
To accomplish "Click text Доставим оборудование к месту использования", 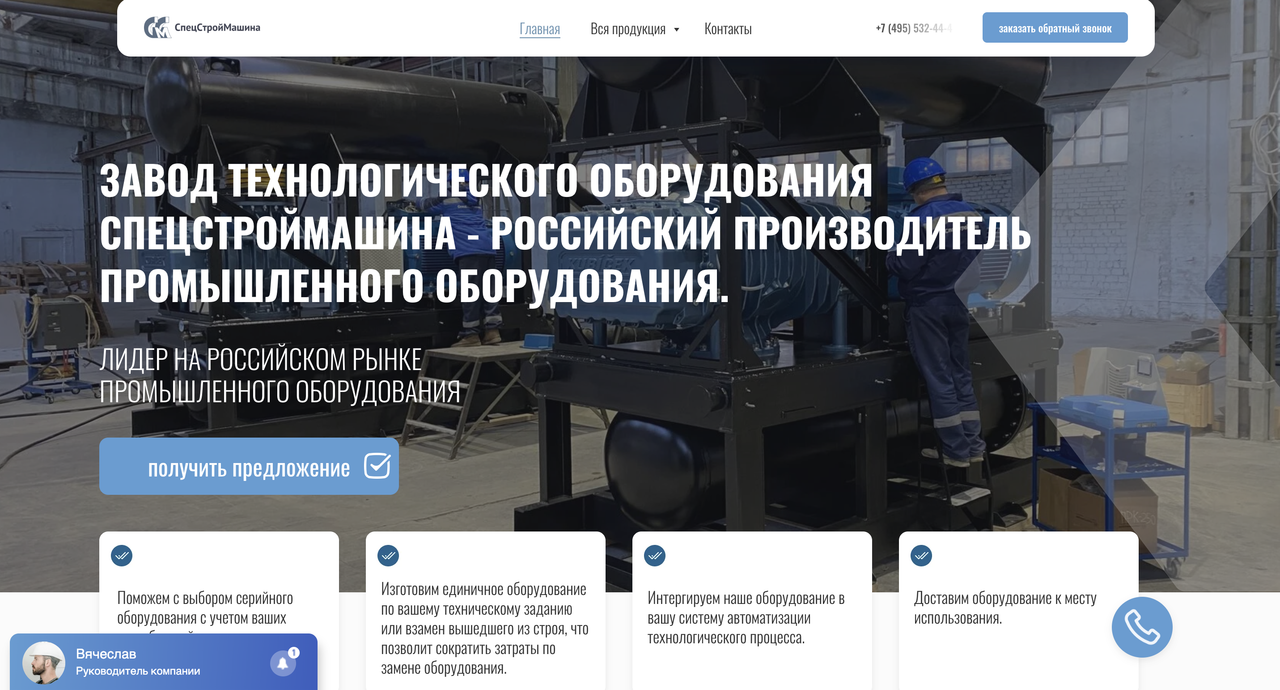I will pyautogui.click(x=1005, y=608).
